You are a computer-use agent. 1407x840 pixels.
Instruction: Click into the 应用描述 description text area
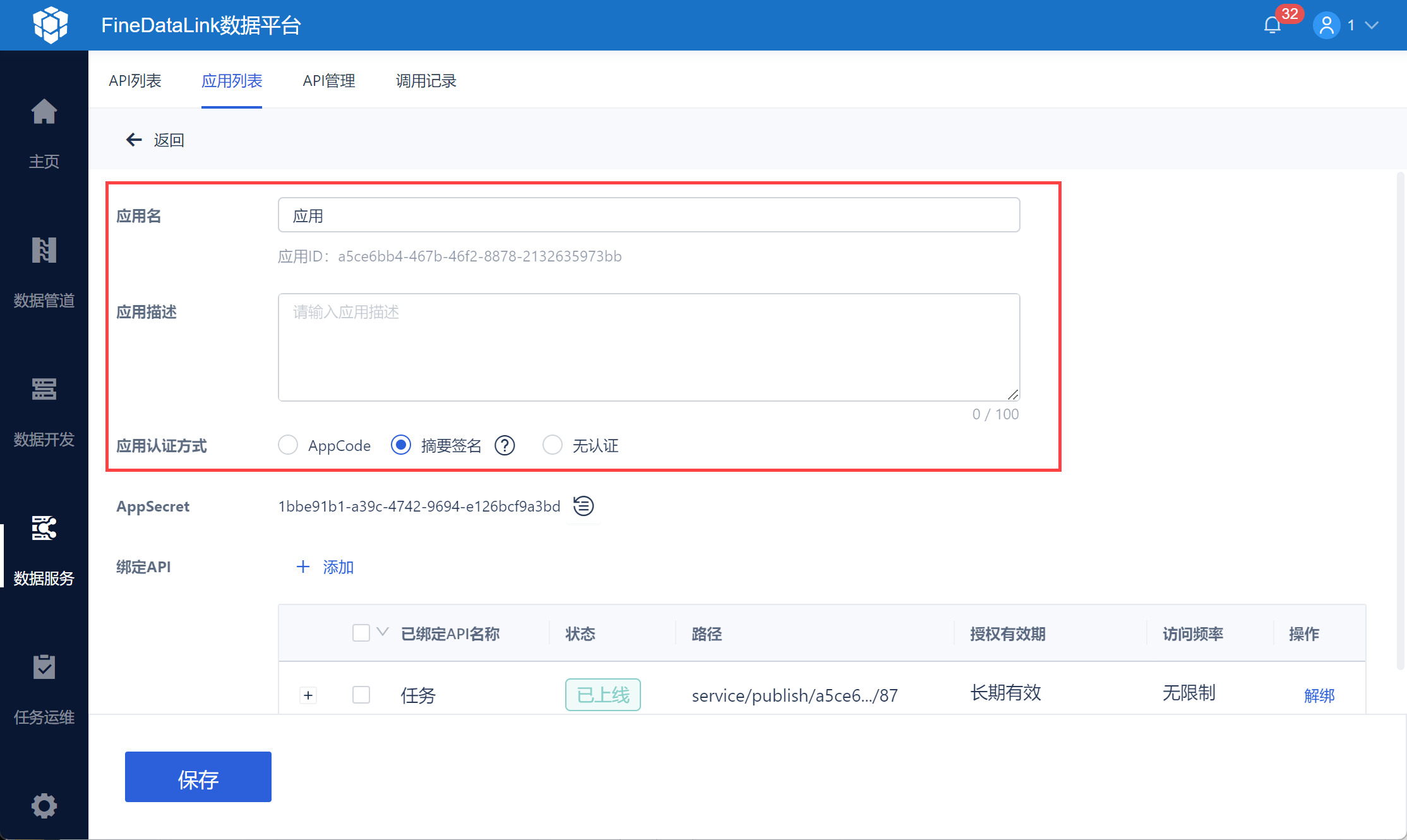(x=649, y=347)
